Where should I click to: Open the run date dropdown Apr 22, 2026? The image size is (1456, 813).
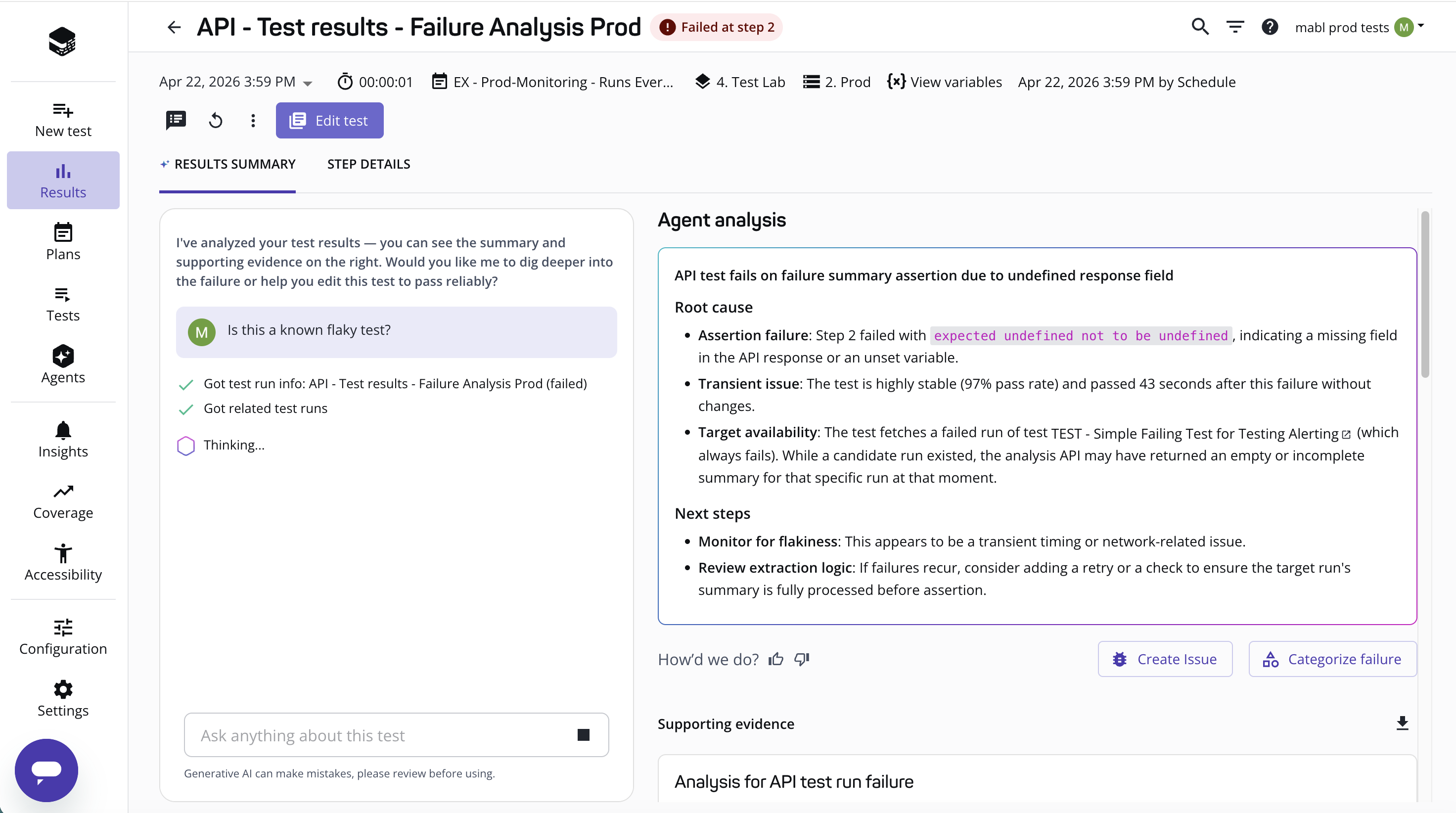coord(236,83)
